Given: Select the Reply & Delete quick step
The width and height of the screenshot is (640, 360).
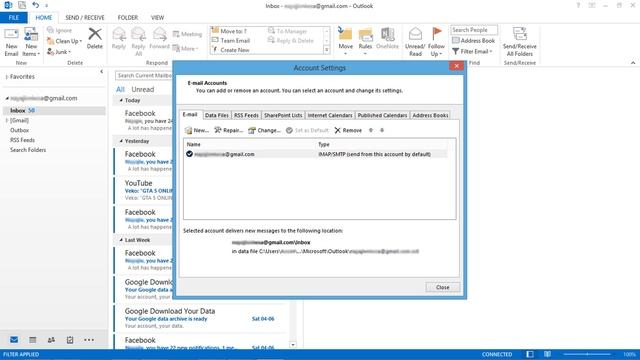Looking at the screenshot, I should (x=291, y=40).
